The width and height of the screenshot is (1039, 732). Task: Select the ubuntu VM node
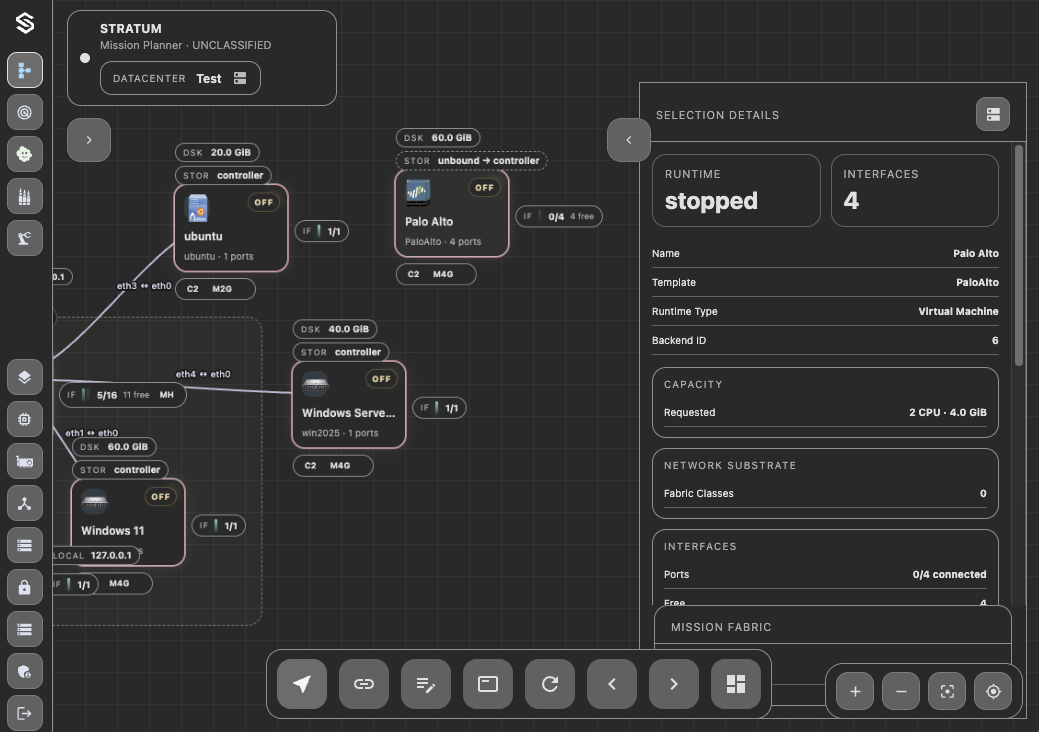[231, 228]
